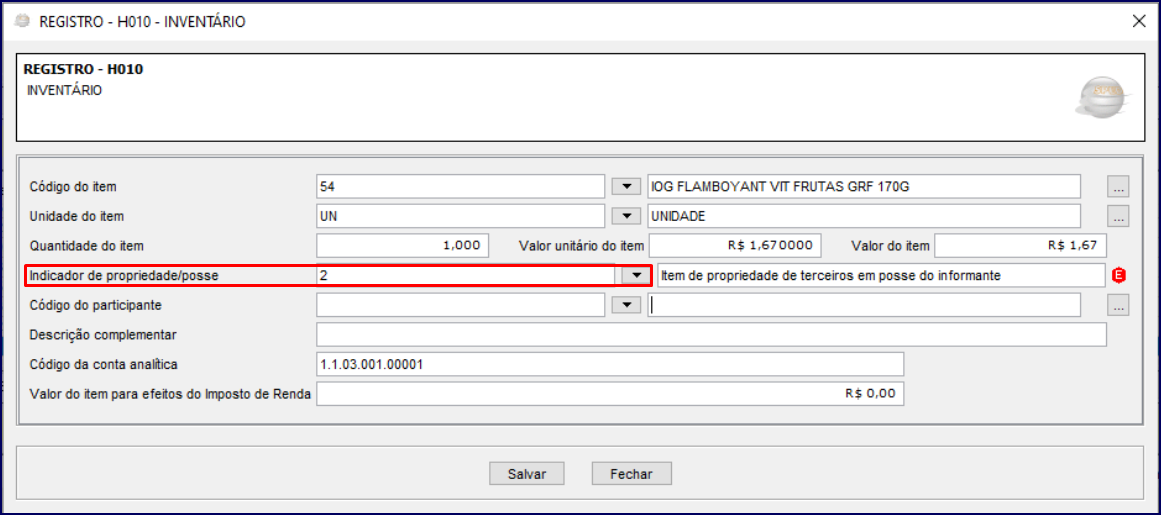Click the unit code field with UN
Screen dimensions: 1161x515
[461, 216]
